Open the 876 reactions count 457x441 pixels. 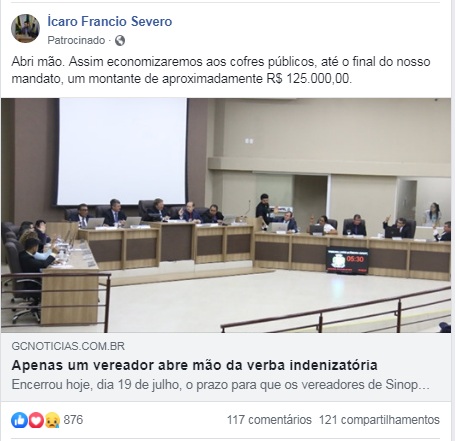pyautogui.click(x=73, y=420)
